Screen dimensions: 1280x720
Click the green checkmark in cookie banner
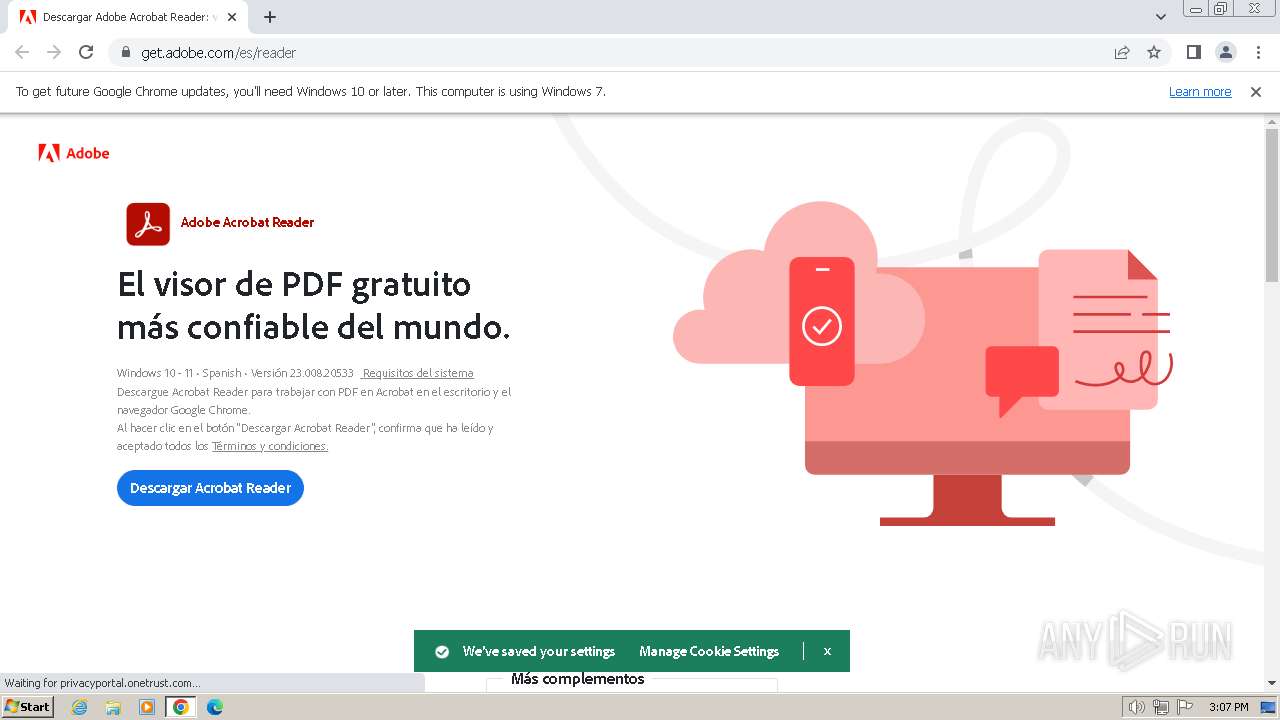tap(442, 651)
